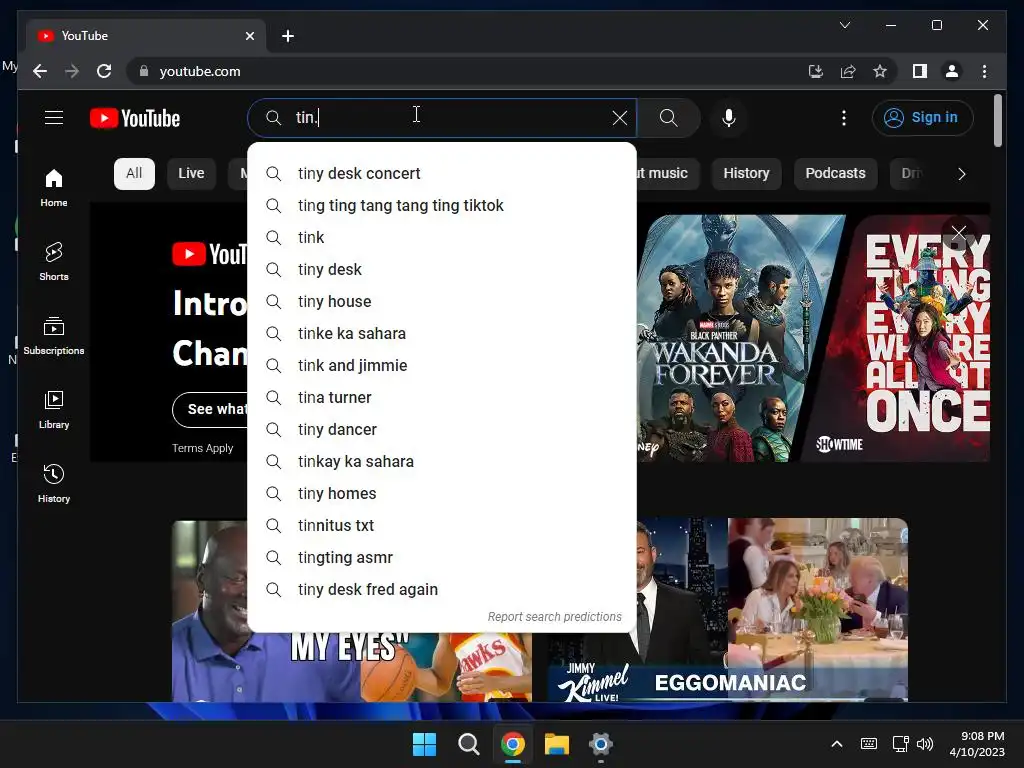Choose suggestion tink and jimmie

pyautogui.click(x=442, y=365)
